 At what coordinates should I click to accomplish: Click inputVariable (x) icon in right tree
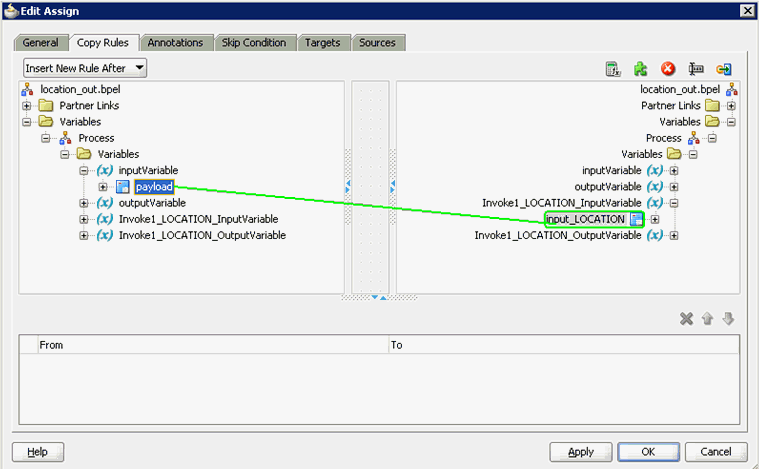tap(655, 170)
